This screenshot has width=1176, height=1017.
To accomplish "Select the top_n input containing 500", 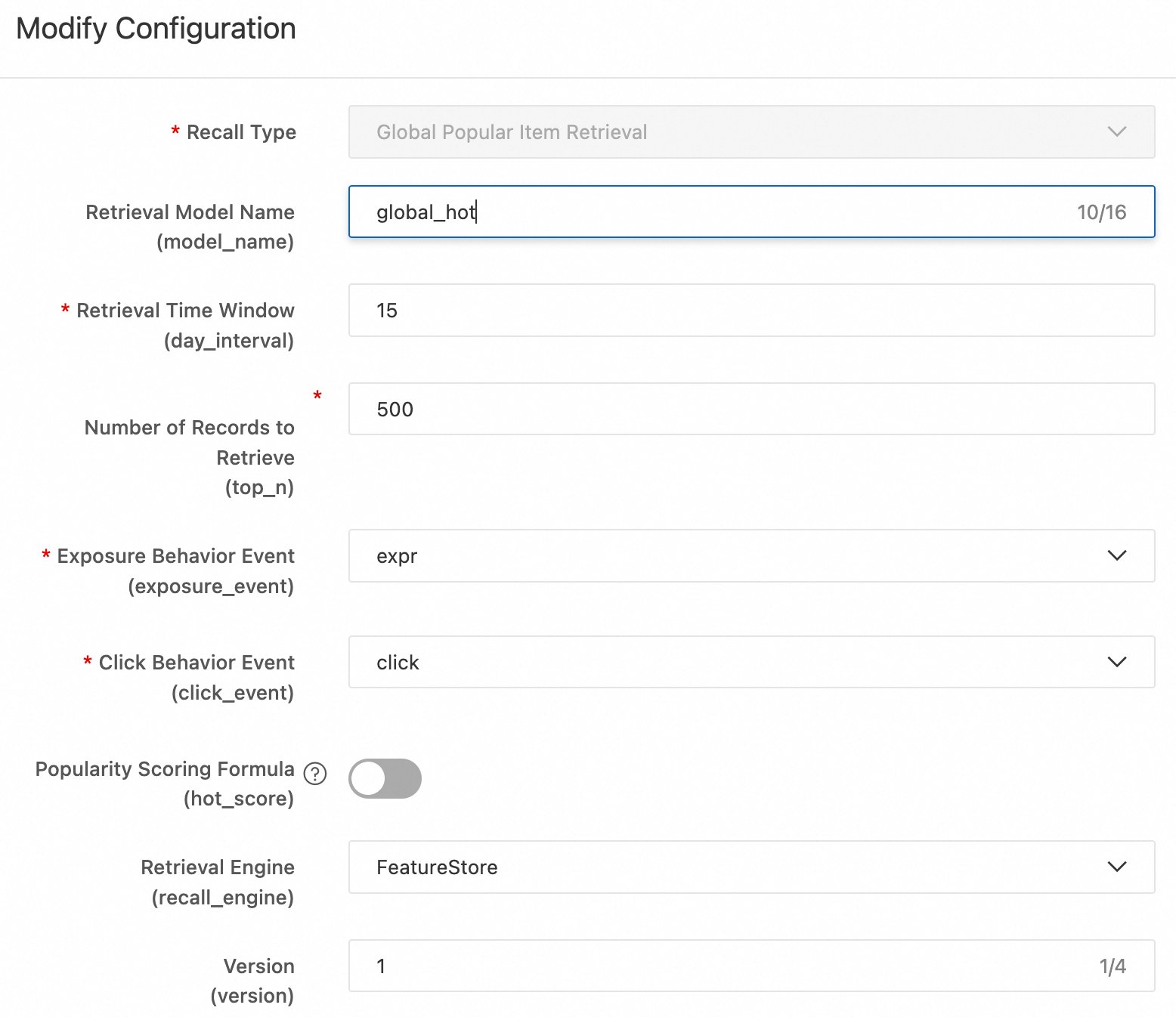I will 750,410.
